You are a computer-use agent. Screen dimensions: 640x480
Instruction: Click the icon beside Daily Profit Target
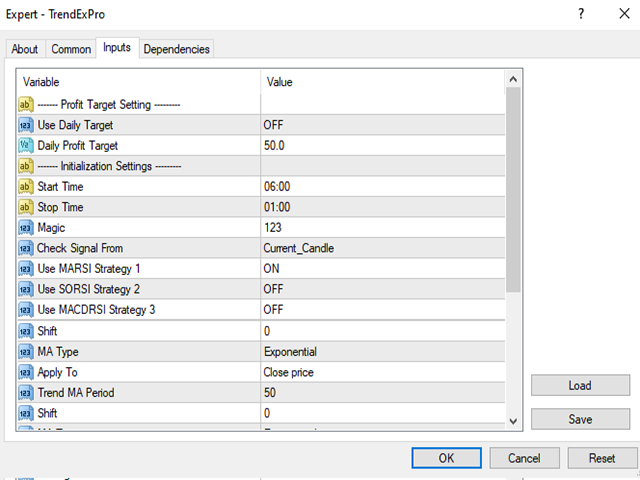coord(25,145)
